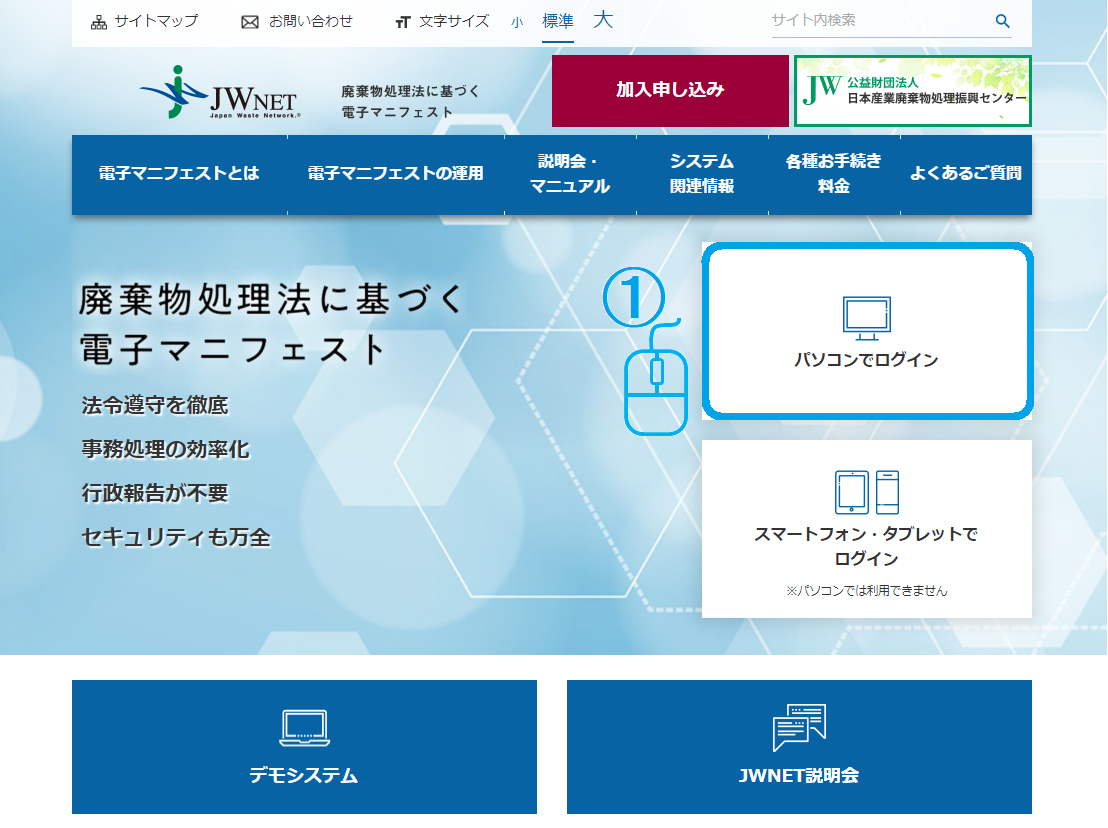Open the 日本産業廃棄物処理振興センター banner link

(x=912, y=91)
